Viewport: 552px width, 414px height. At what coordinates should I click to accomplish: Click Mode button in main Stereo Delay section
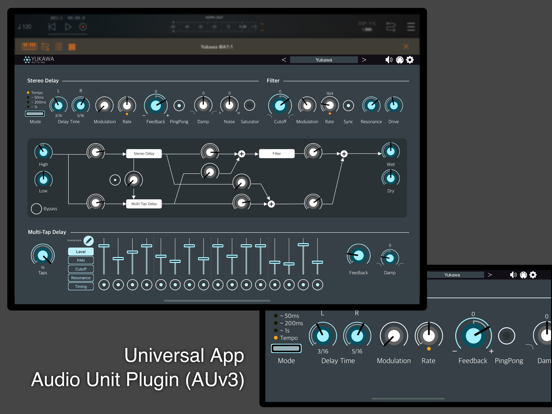click(x=35, y=114)
